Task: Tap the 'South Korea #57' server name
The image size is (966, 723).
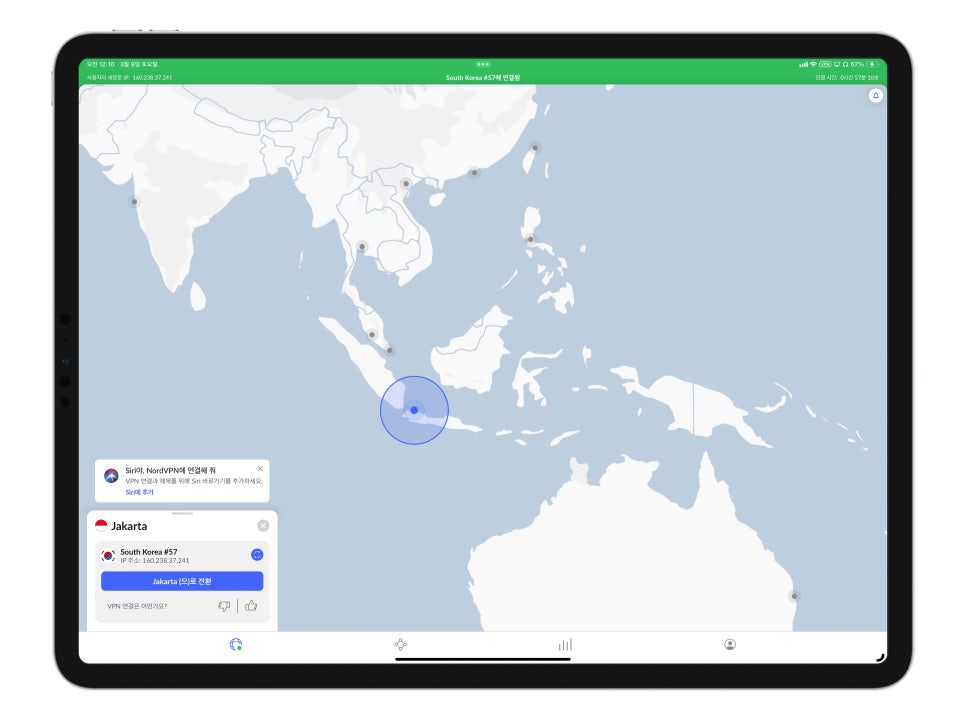Action: 148,552
